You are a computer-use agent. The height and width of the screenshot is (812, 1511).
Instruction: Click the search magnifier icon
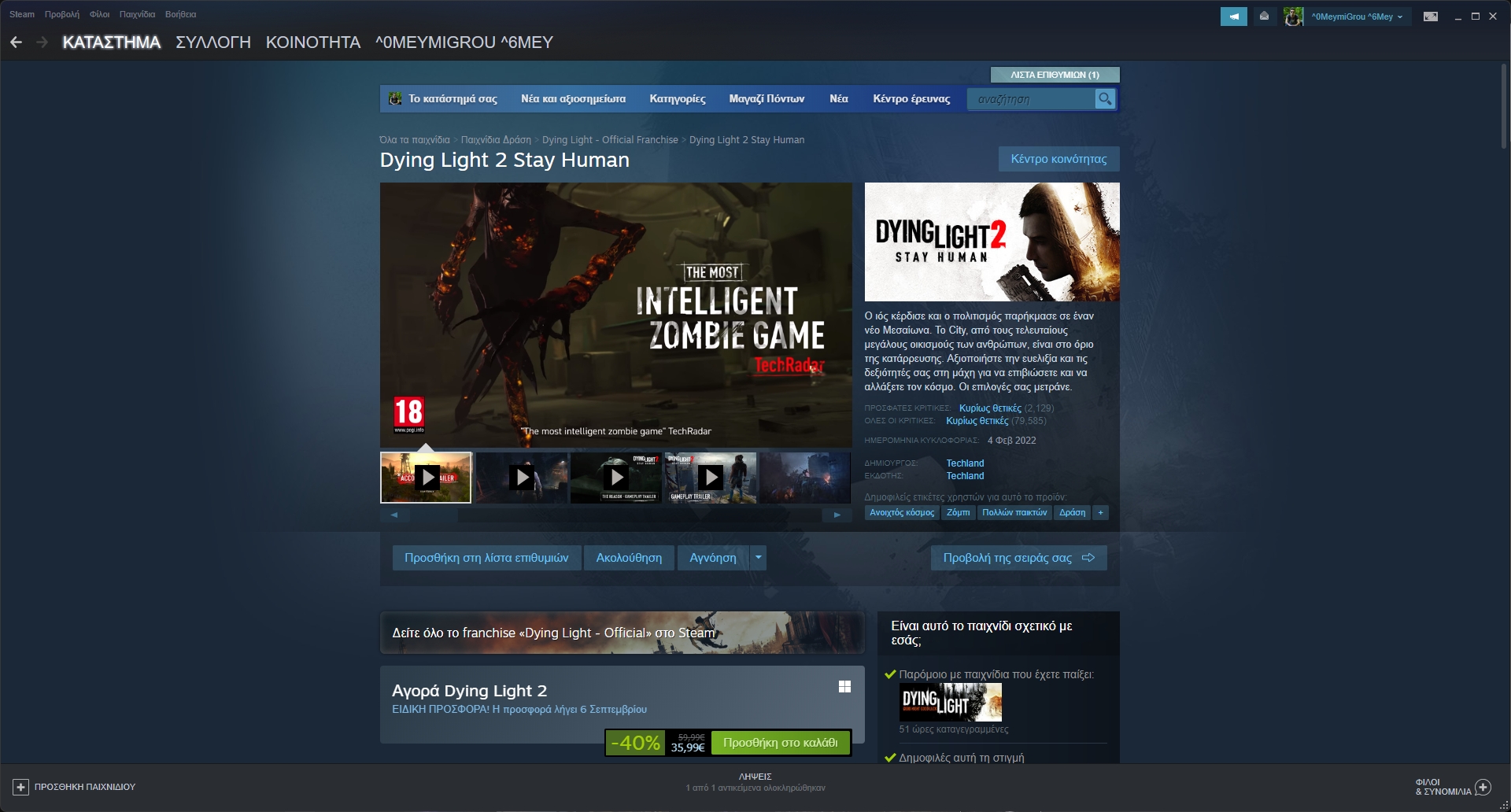tap(1105, 98)
